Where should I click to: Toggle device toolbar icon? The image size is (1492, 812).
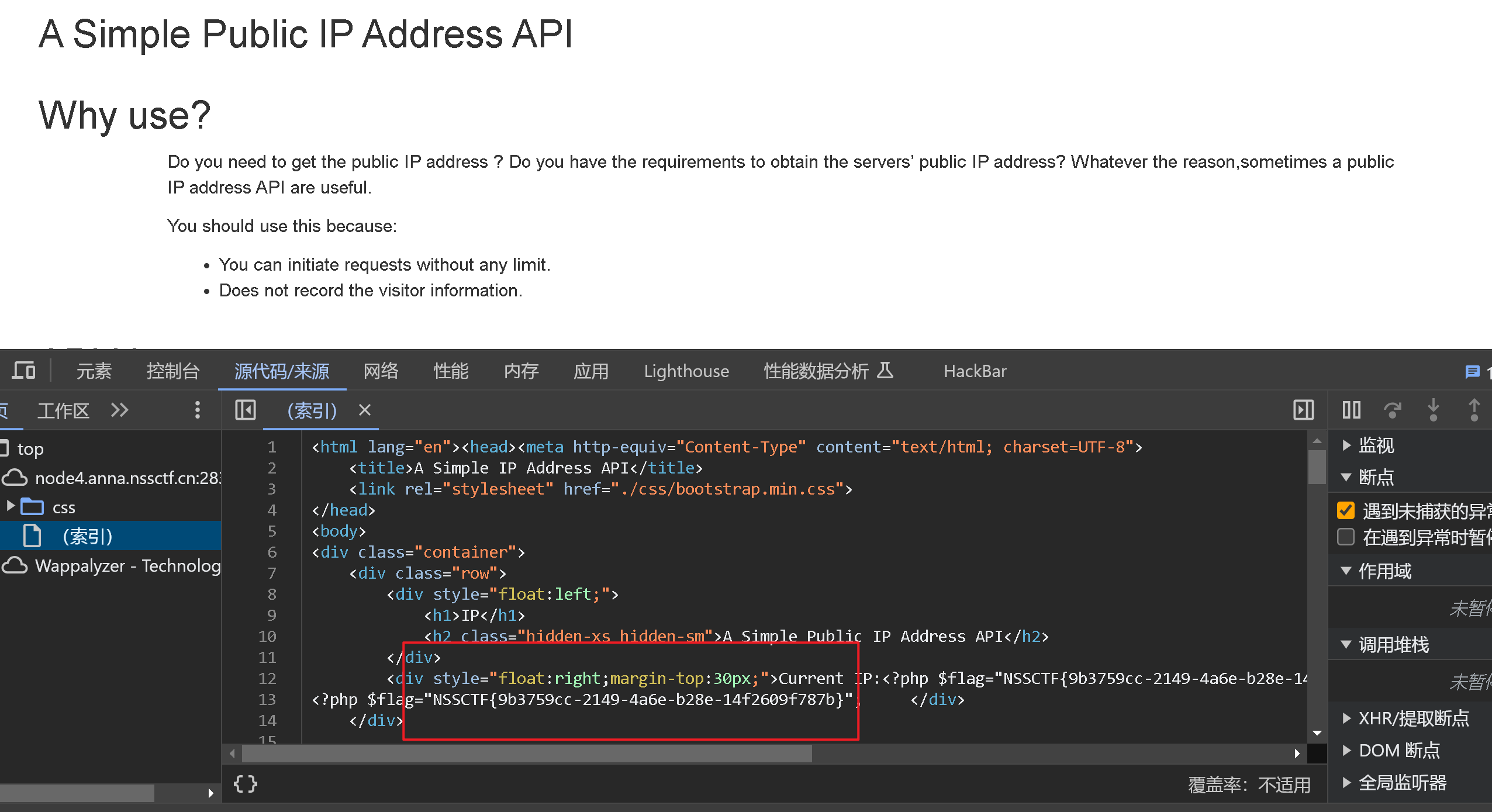tap(23, 371)
